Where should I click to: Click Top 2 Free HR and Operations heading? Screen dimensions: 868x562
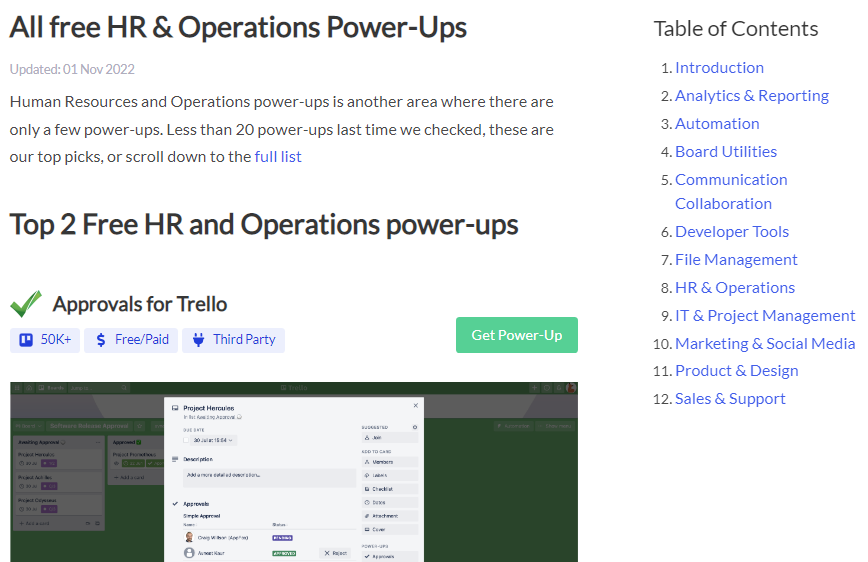tap(264, 225)
